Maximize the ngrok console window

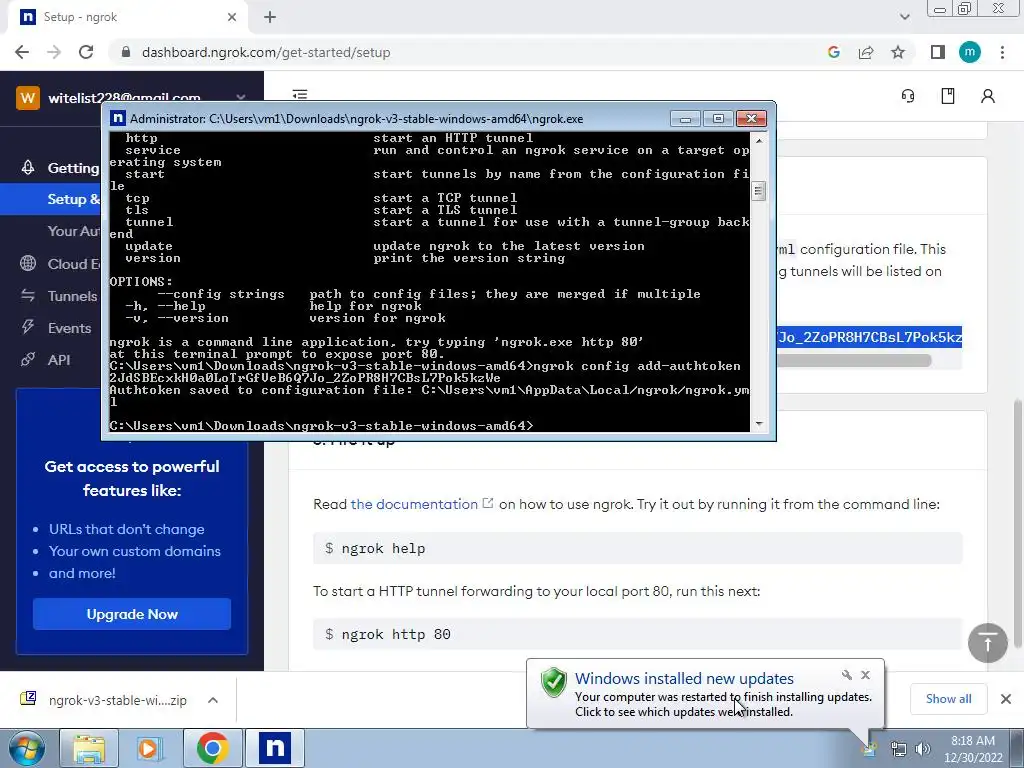coord(718,118)
